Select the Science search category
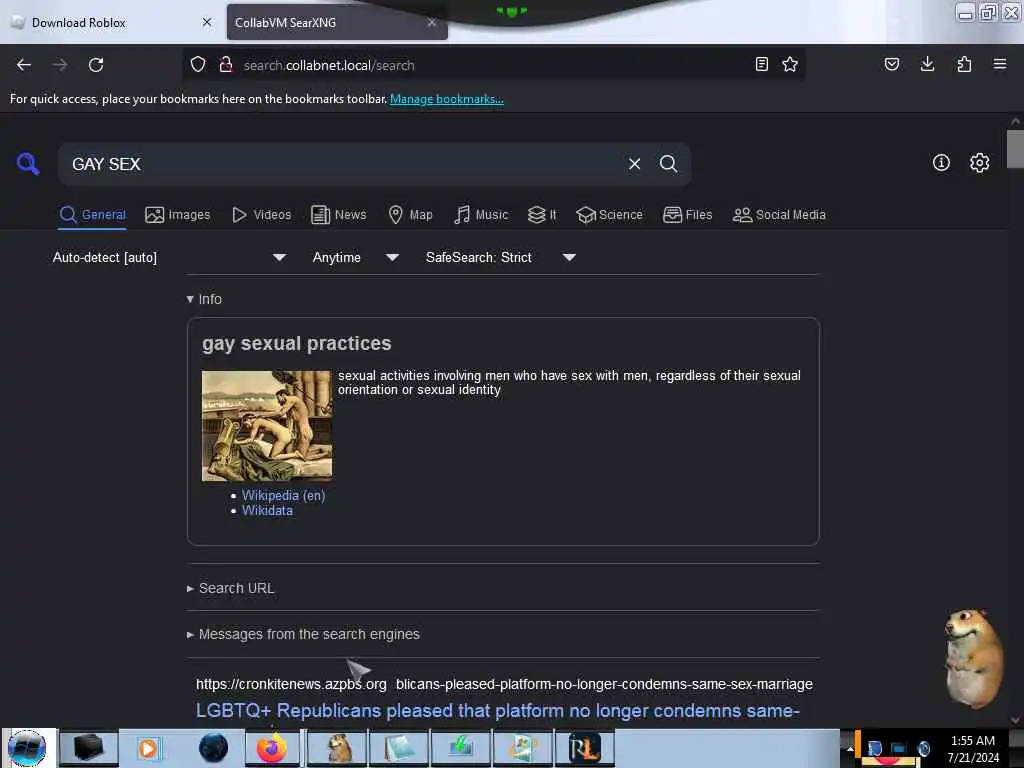 (x=610, y=215)
